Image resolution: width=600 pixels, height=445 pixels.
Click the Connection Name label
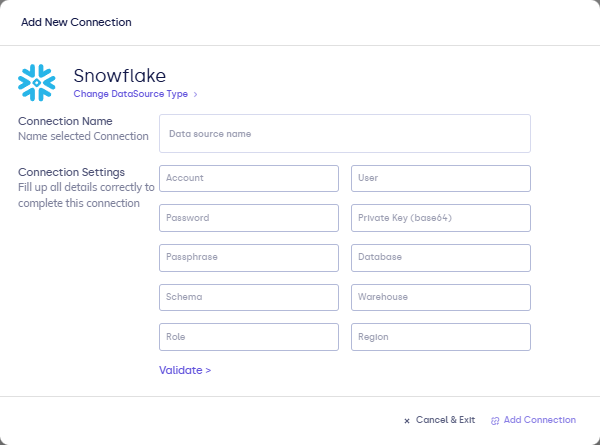coord(65,121)
